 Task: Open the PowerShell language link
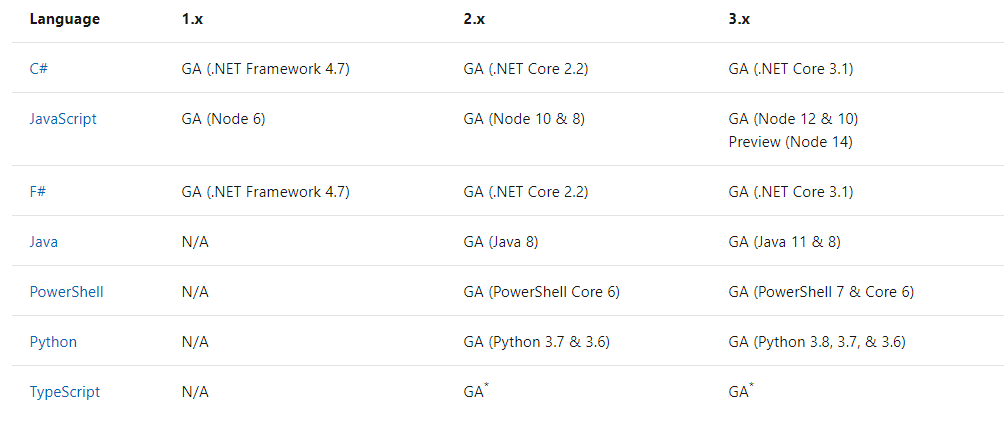click(x=67, y=292)
